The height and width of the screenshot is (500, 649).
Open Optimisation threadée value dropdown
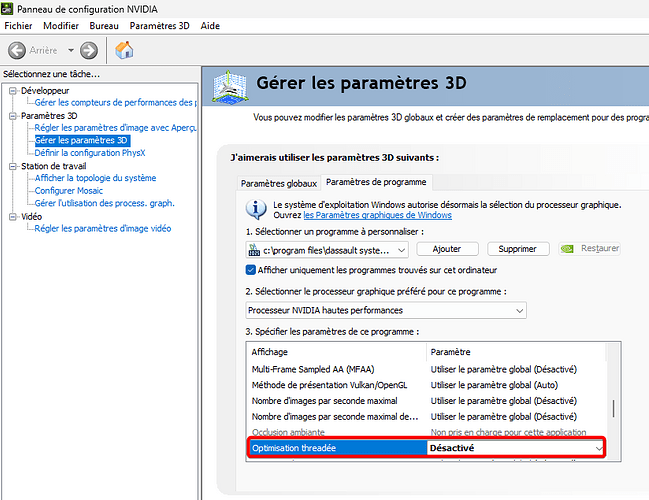[x=599, y=448]
